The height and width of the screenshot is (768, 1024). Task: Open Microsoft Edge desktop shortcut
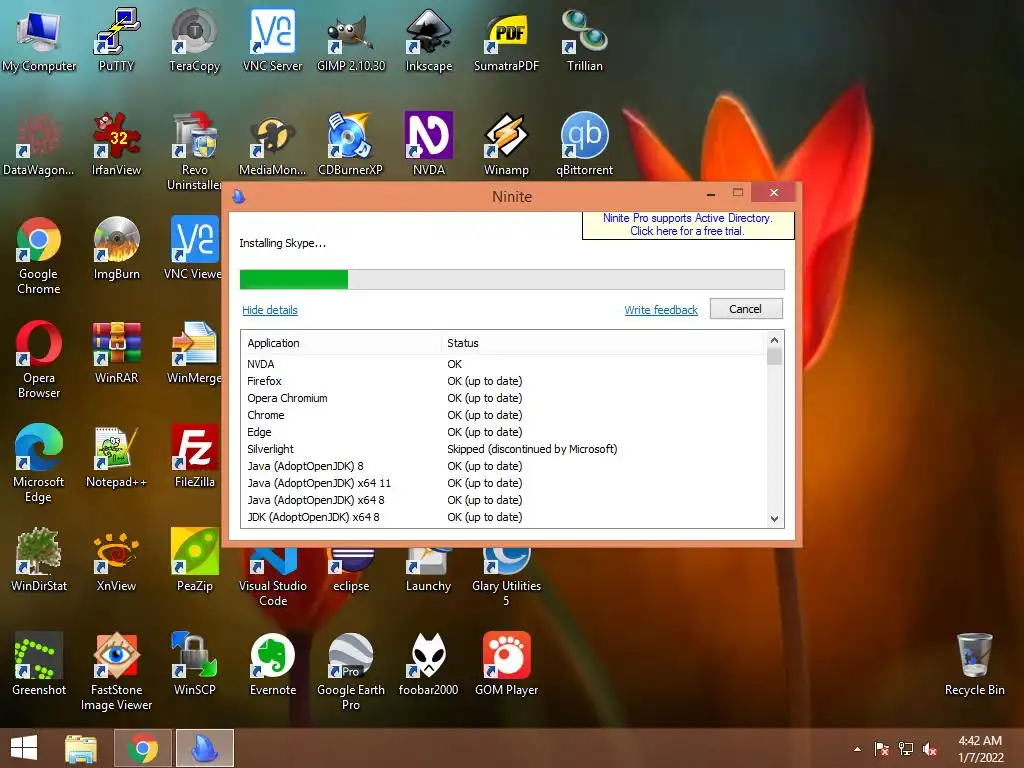(x=39, y=463)
